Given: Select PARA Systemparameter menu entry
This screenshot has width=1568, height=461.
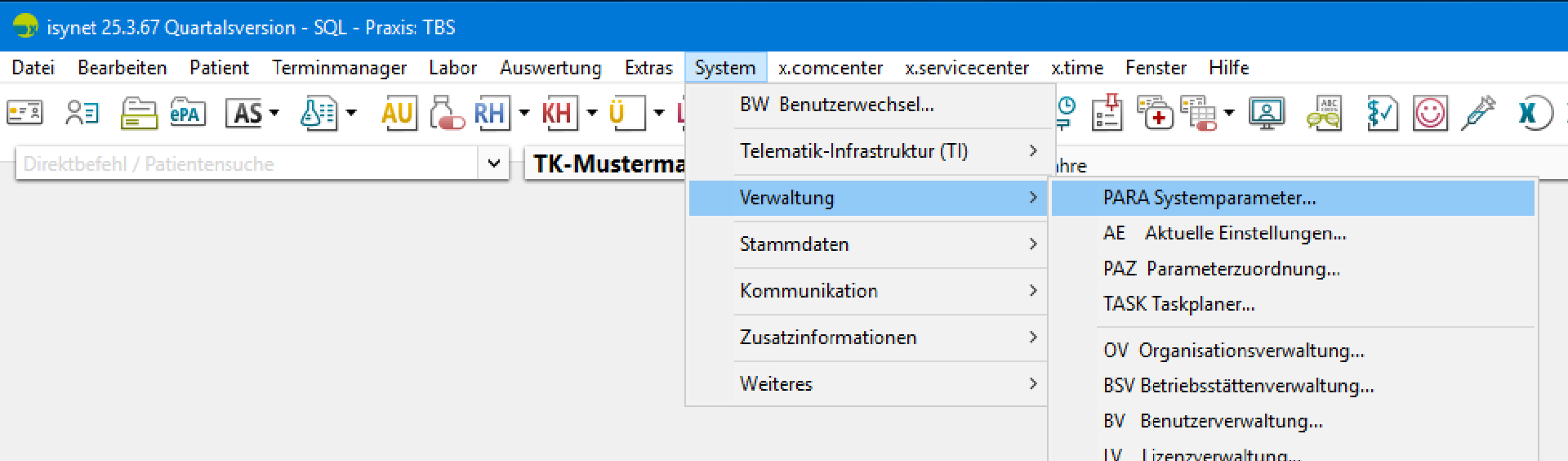Looking at the screenshot, I should (1209, 198).
